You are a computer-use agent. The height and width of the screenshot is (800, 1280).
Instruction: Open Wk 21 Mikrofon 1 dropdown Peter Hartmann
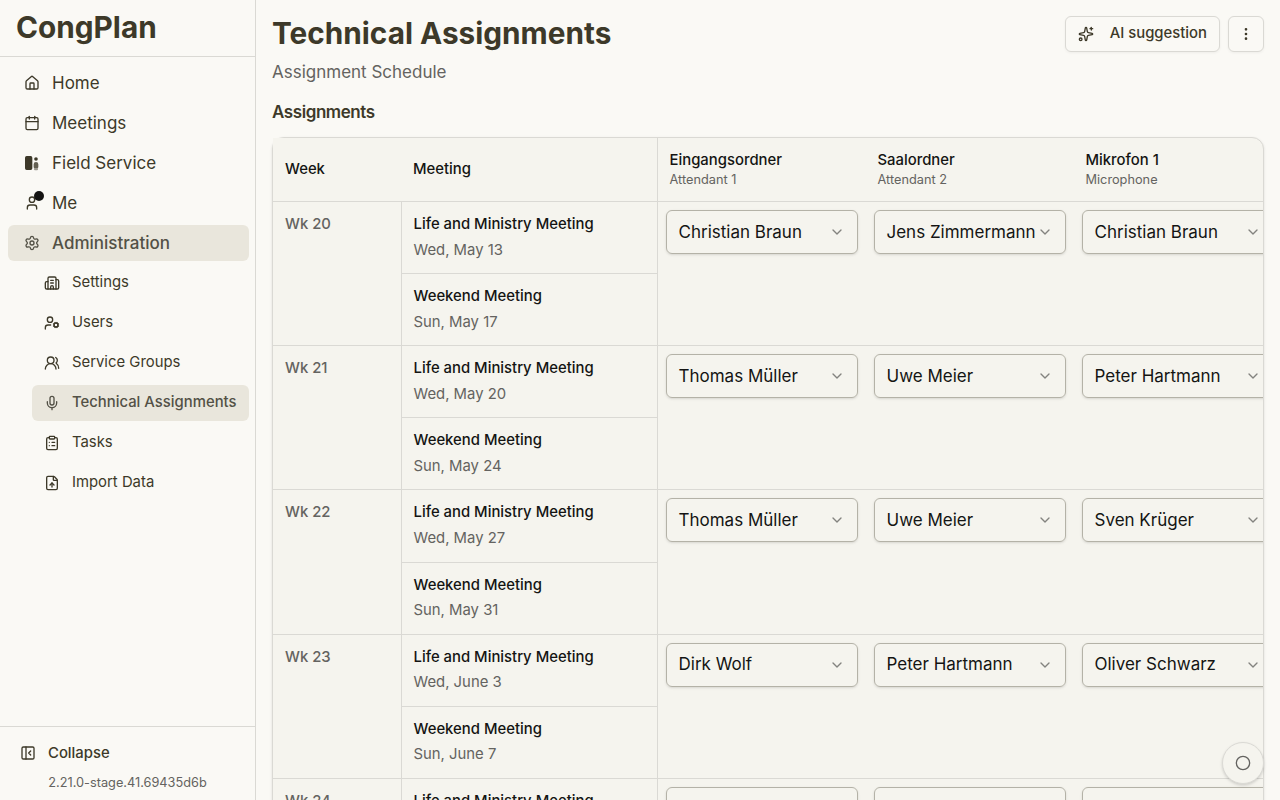pyautogui.click(x=1173, y=376)
